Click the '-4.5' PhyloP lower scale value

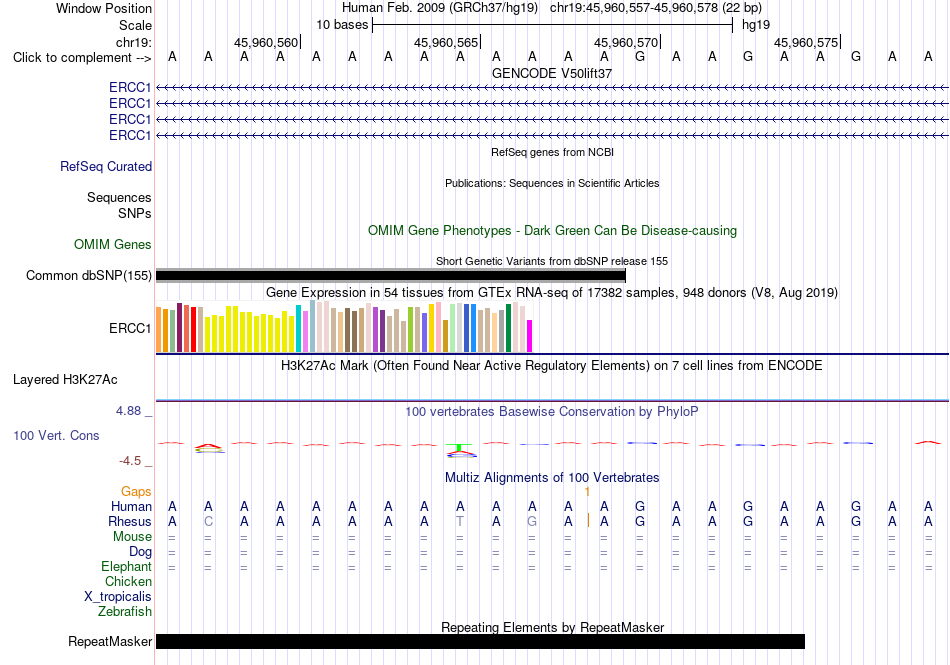pos(130,461)
